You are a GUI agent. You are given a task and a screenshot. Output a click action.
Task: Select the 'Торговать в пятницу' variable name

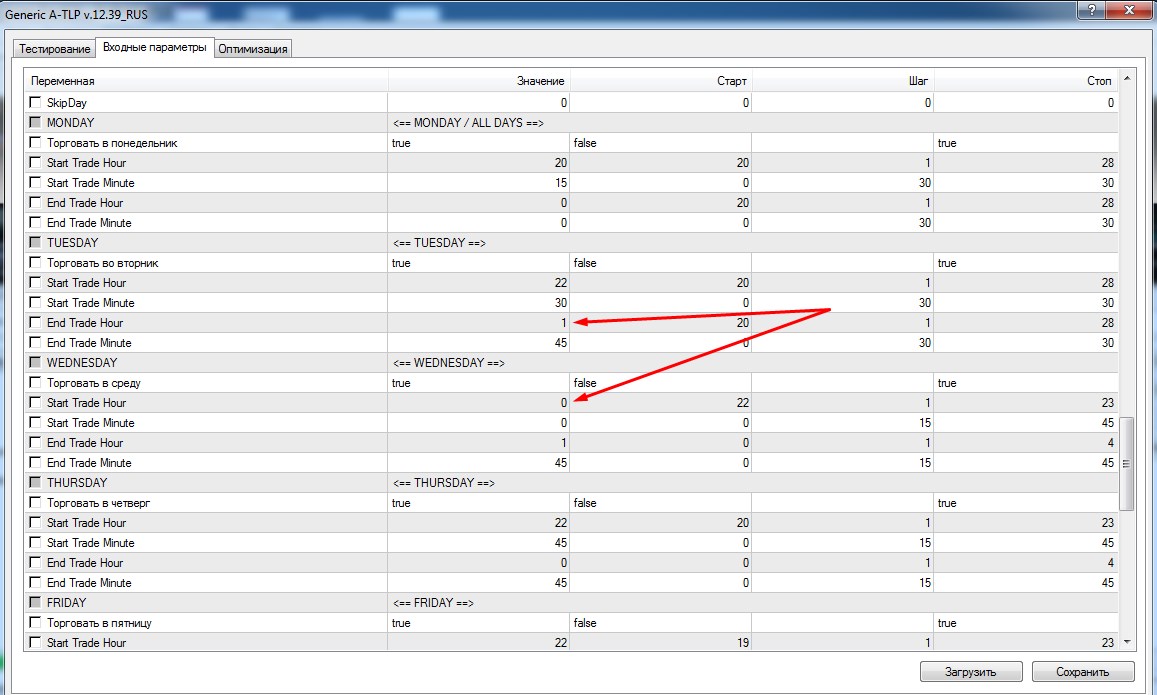point(100,623)
